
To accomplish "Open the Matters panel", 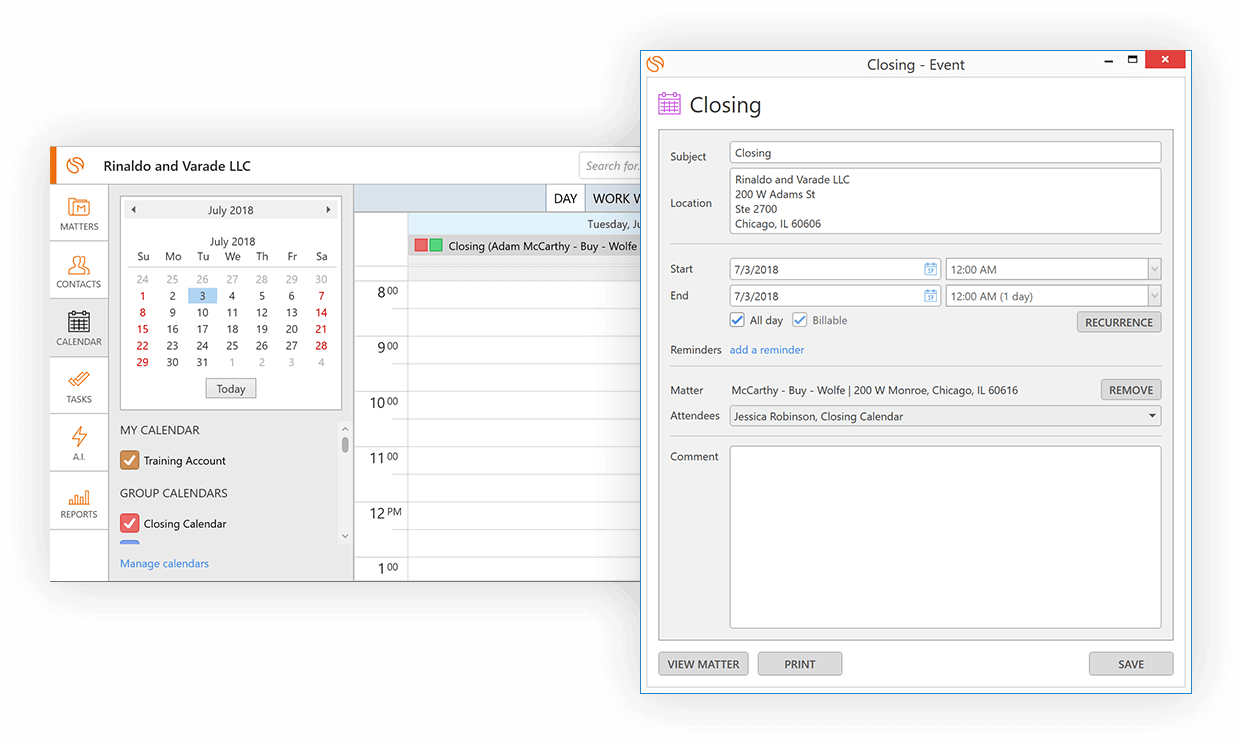I will pos(79,211).
